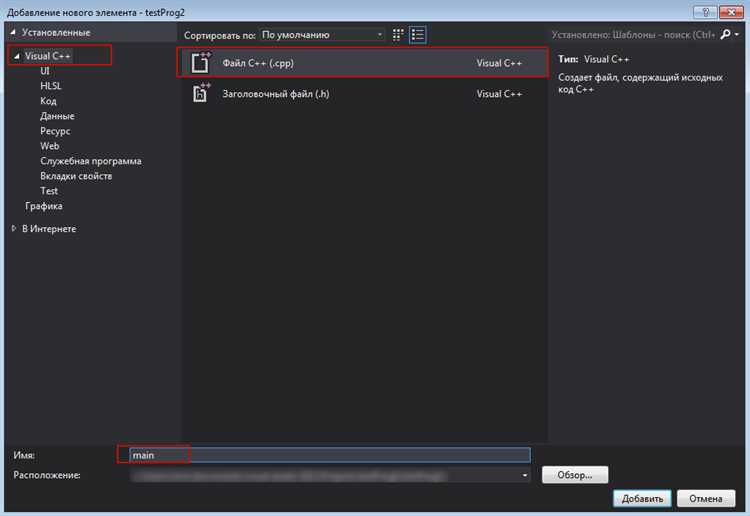
Task: Open the sort by 'По умолчанию' dropdown
Action: point(321,34)
